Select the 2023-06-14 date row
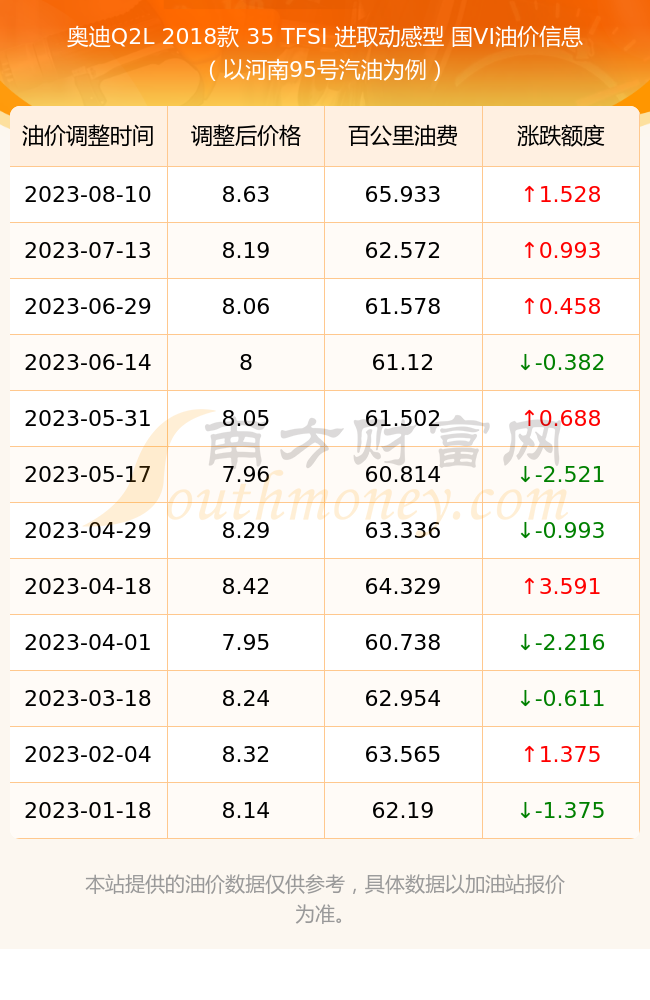650x1000 pixels. (325, 362)
